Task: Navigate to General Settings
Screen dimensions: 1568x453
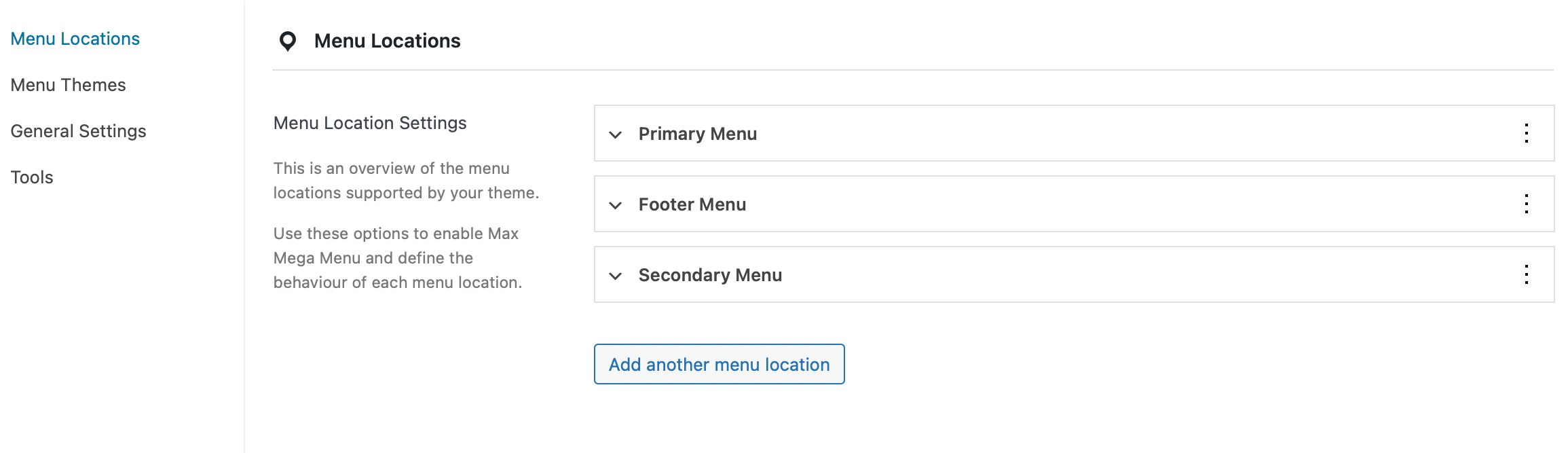Action: 78,130
